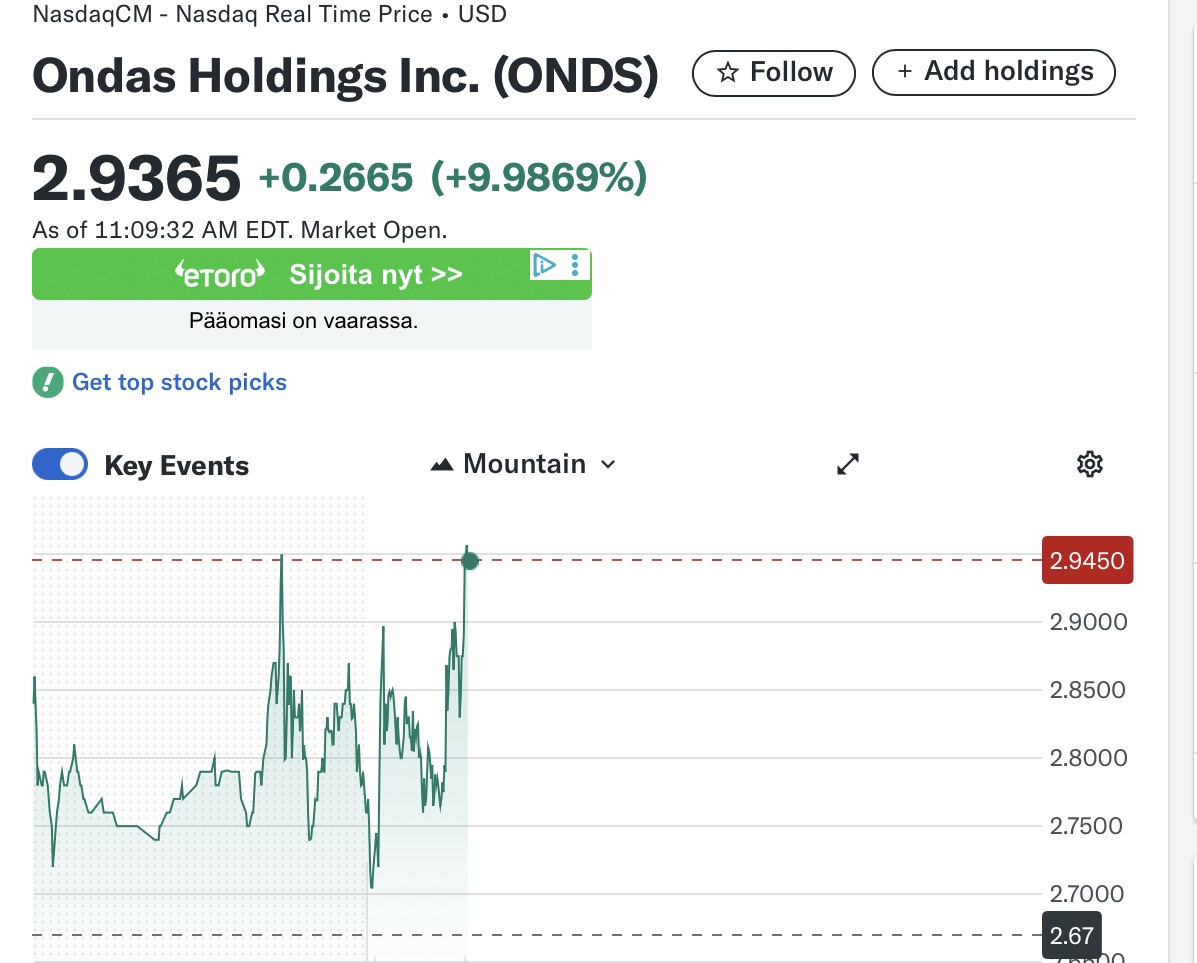Click the chevron arrow next to Mountain
Screen dimensions: 1197x963
point(608,465)
